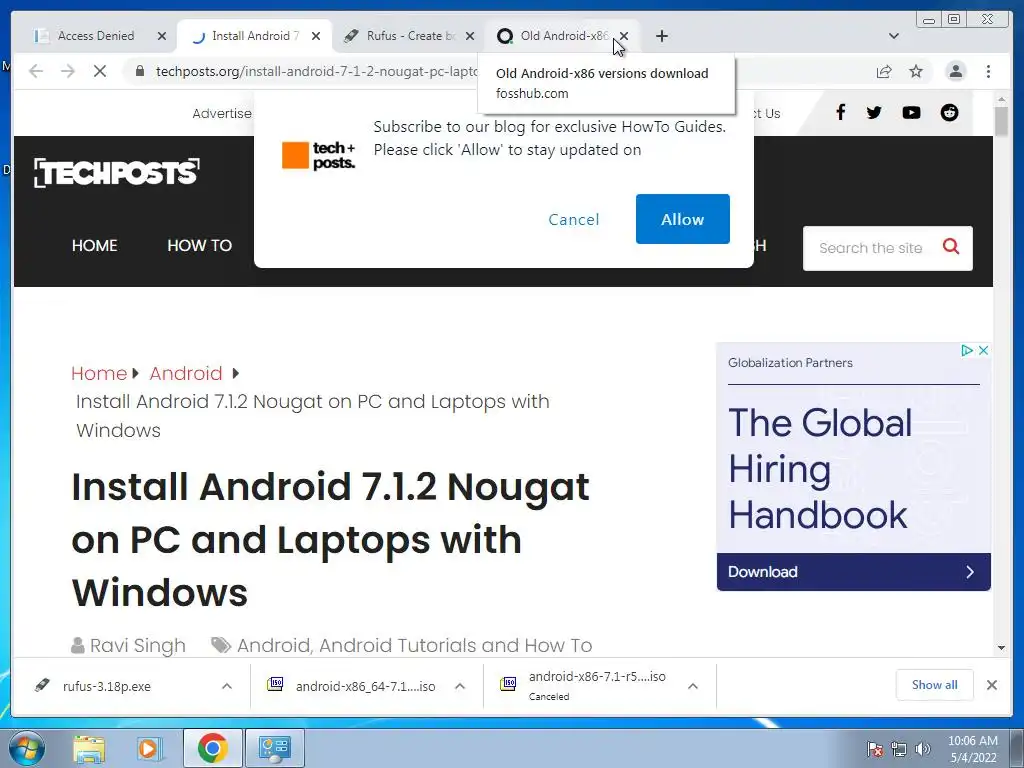The width and height of the screenshot is (1024, 768).
Task: Open the network tray icon
Action: (899, 749)
